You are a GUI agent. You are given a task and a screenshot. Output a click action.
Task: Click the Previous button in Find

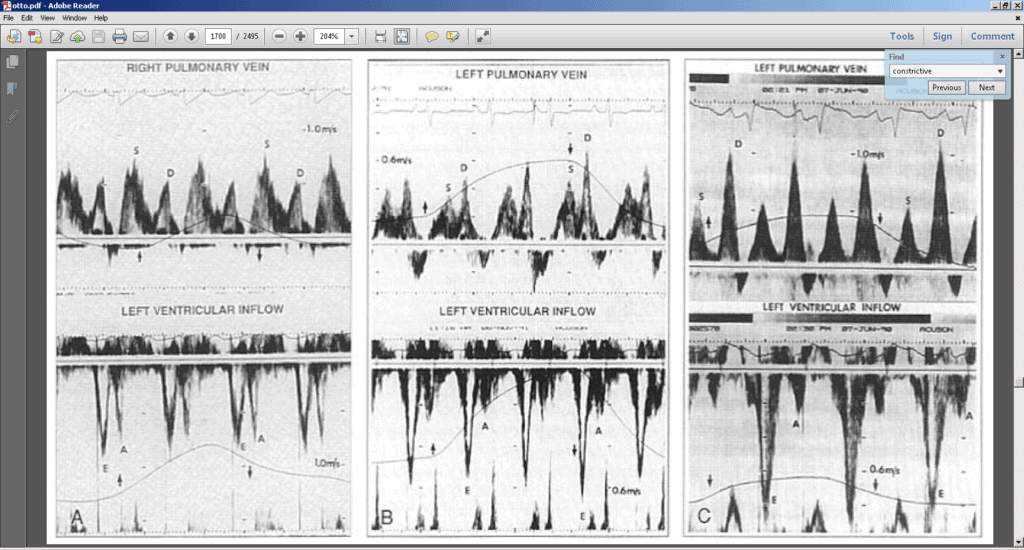click(x=946, y=88)
